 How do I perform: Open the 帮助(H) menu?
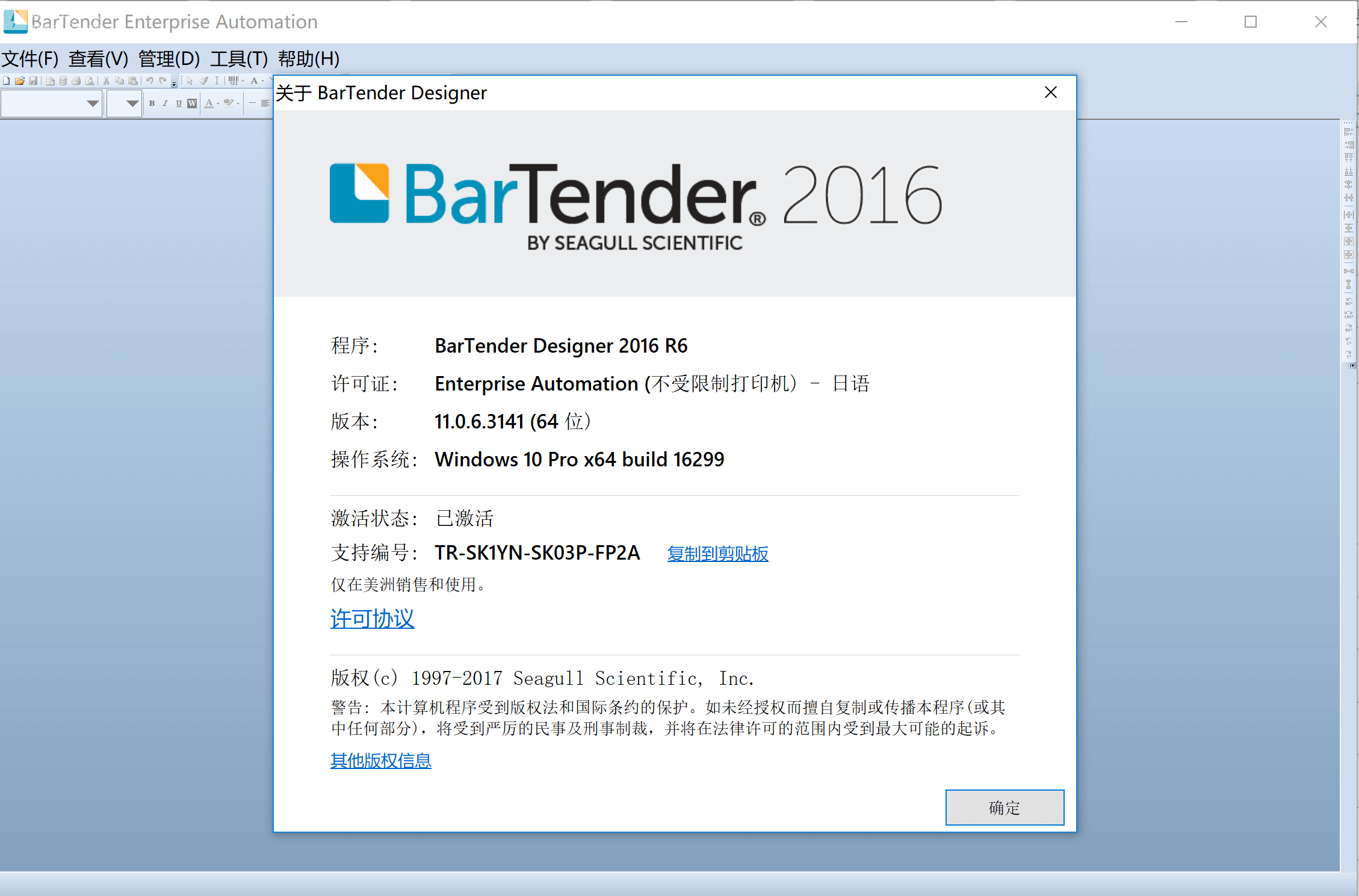tap(309, 58)
